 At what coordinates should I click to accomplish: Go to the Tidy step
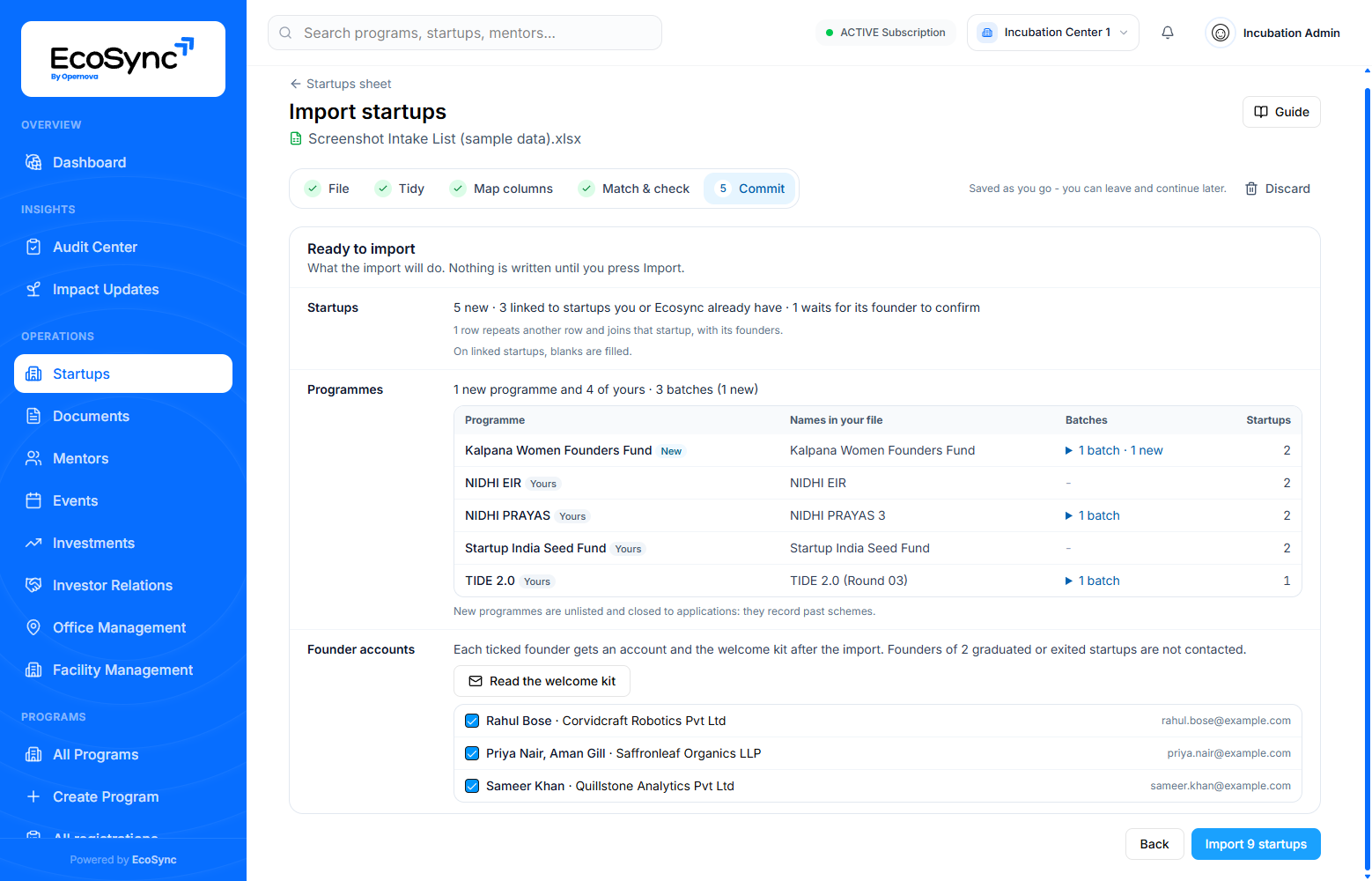pyautogui.click(x=400, y=189)
